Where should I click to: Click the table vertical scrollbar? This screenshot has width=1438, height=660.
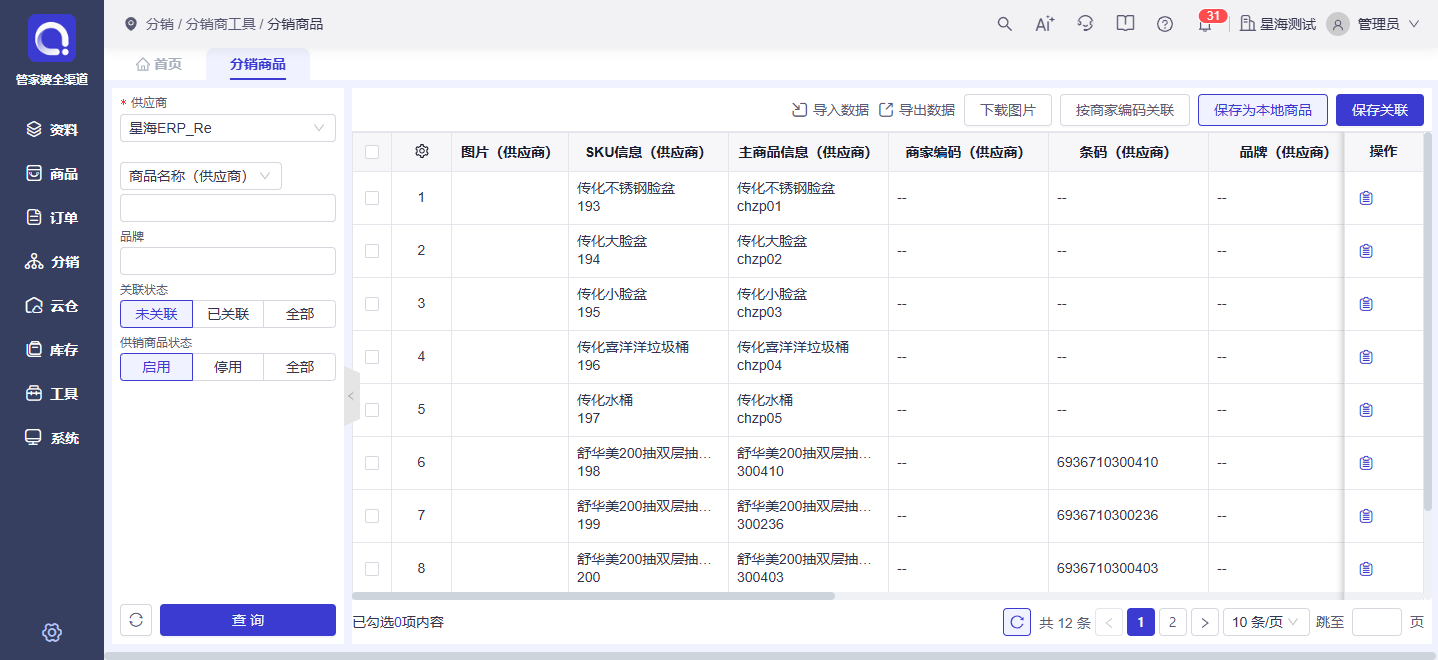tap(1428, 320)
